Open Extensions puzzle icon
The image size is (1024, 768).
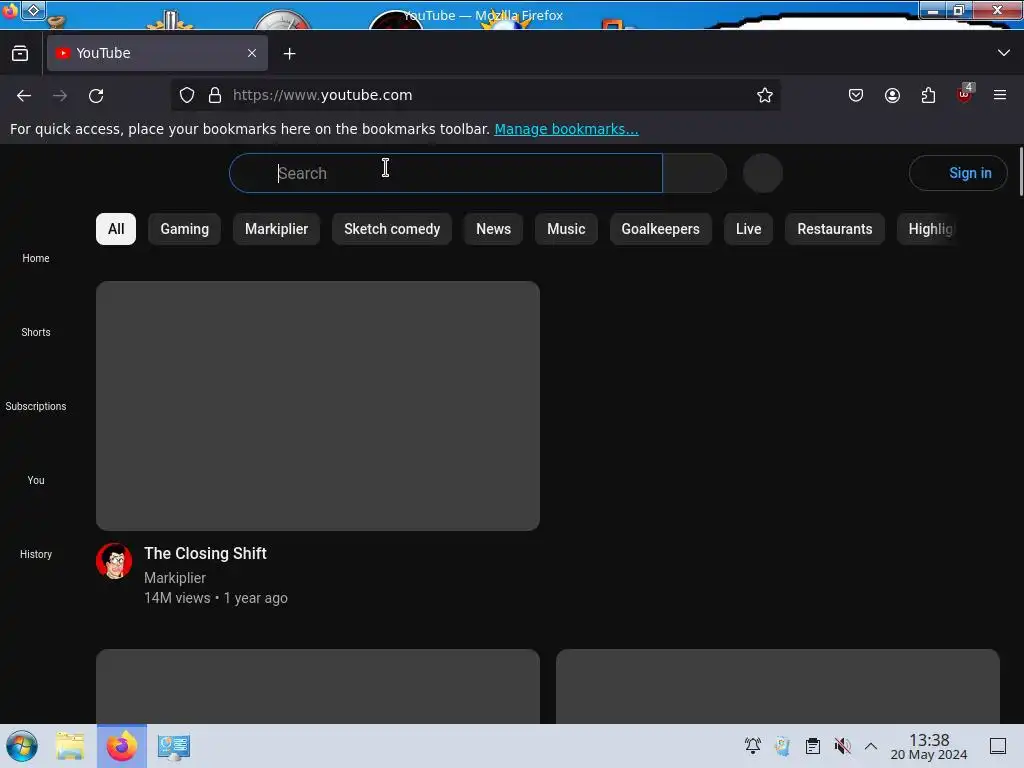tap(928, 95)
